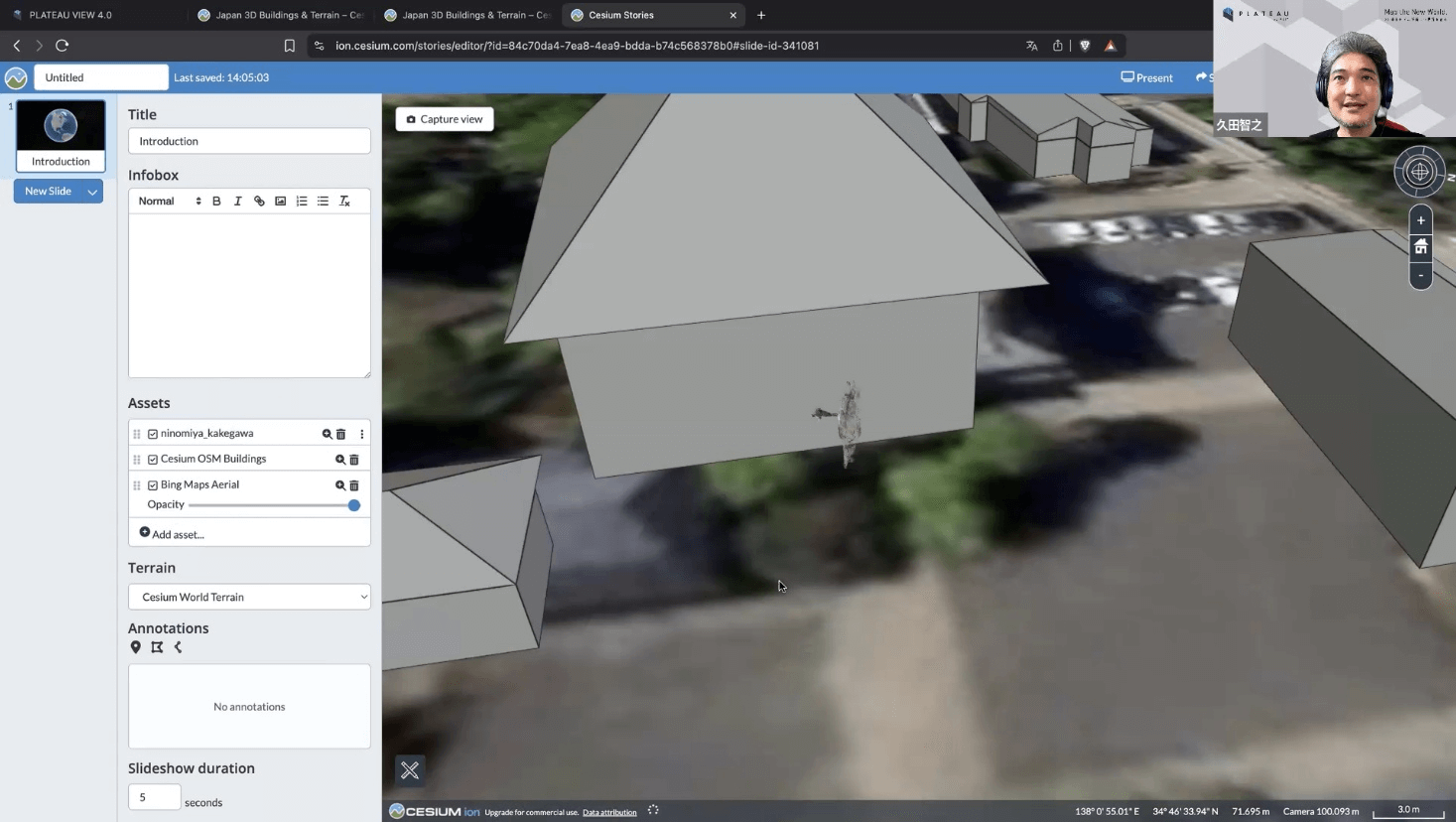Switch to the PLATEAU VIEW 4.0 tab
The width and height of the screenshot is (1456, 822).
69,15
